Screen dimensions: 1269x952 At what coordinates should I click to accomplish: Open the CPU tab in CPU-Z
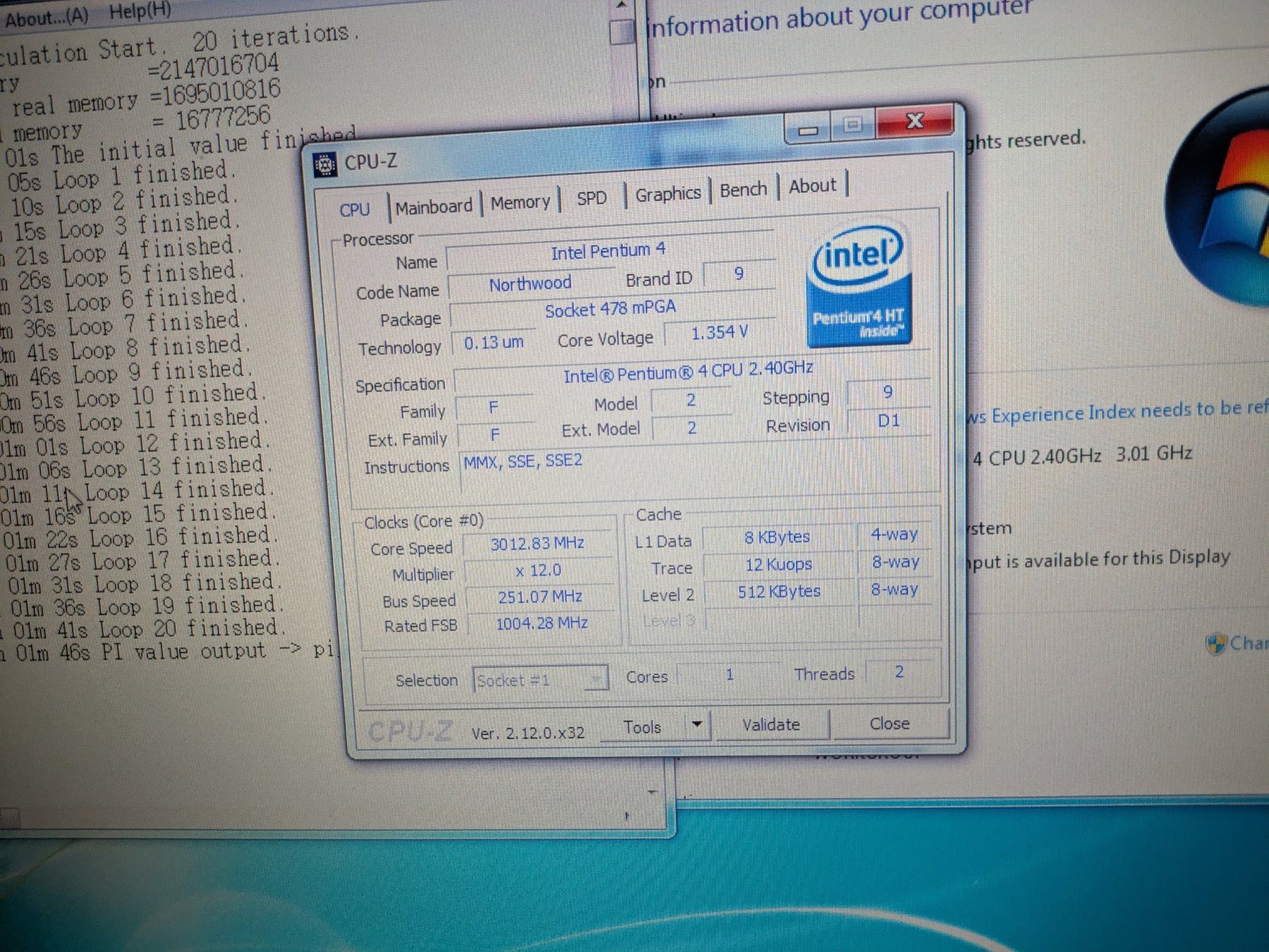[355, 209]
